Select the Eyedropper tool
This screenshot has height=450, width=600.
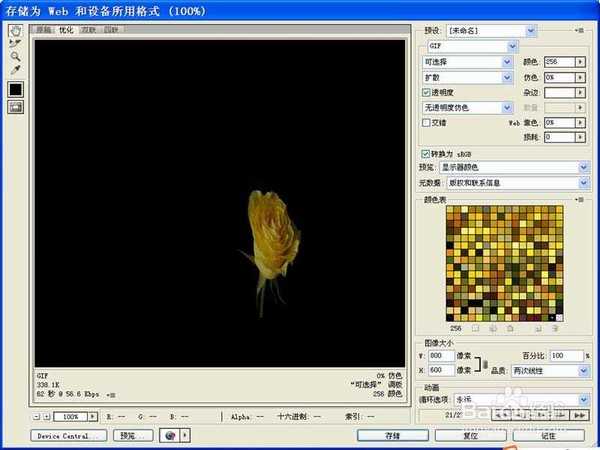click(16, 70)
